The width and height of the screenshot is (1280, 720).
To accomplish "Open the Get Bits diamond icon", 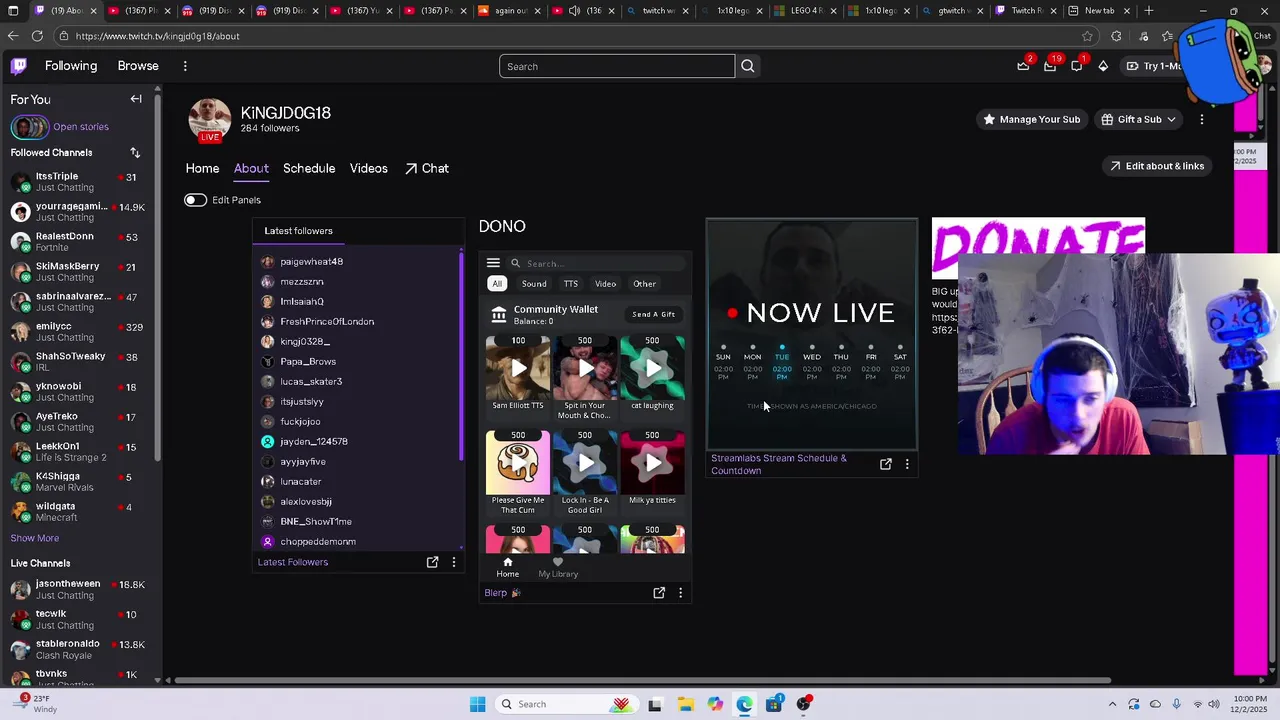I will [x=1103, y=66].
